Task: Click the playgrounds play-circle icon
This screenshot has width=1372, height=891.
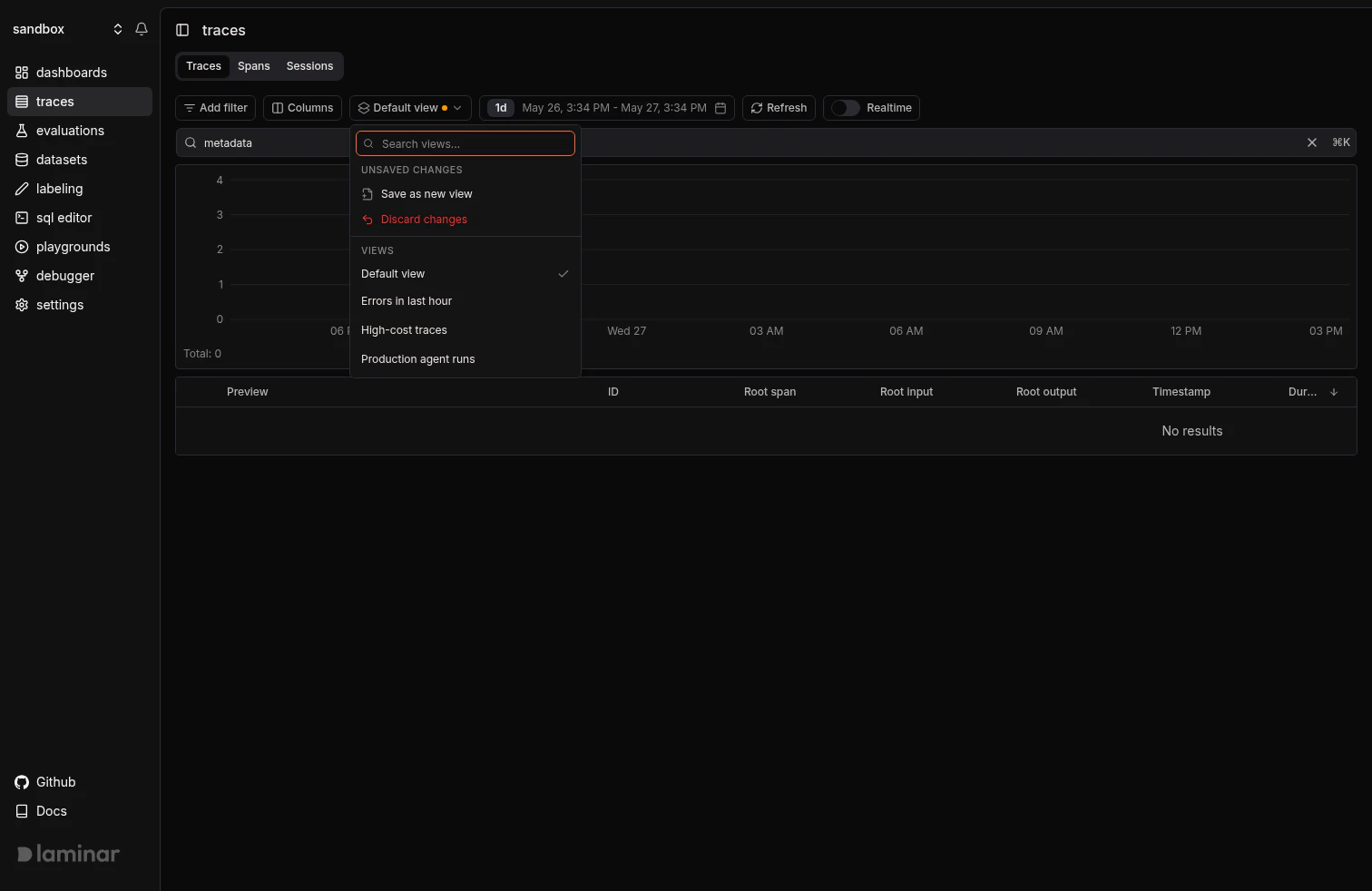Action: tap(22, 247)
